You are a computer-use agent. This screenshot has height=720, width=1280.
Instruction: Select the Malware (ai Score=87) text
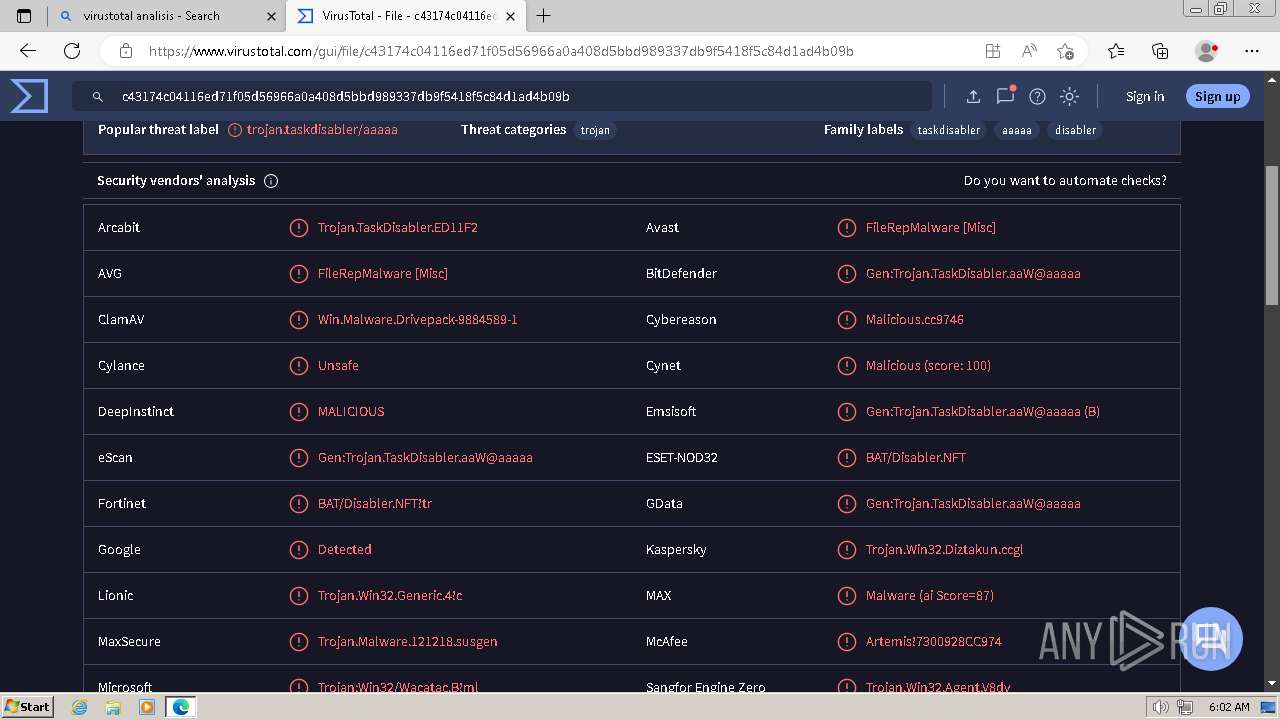[930, 596]
